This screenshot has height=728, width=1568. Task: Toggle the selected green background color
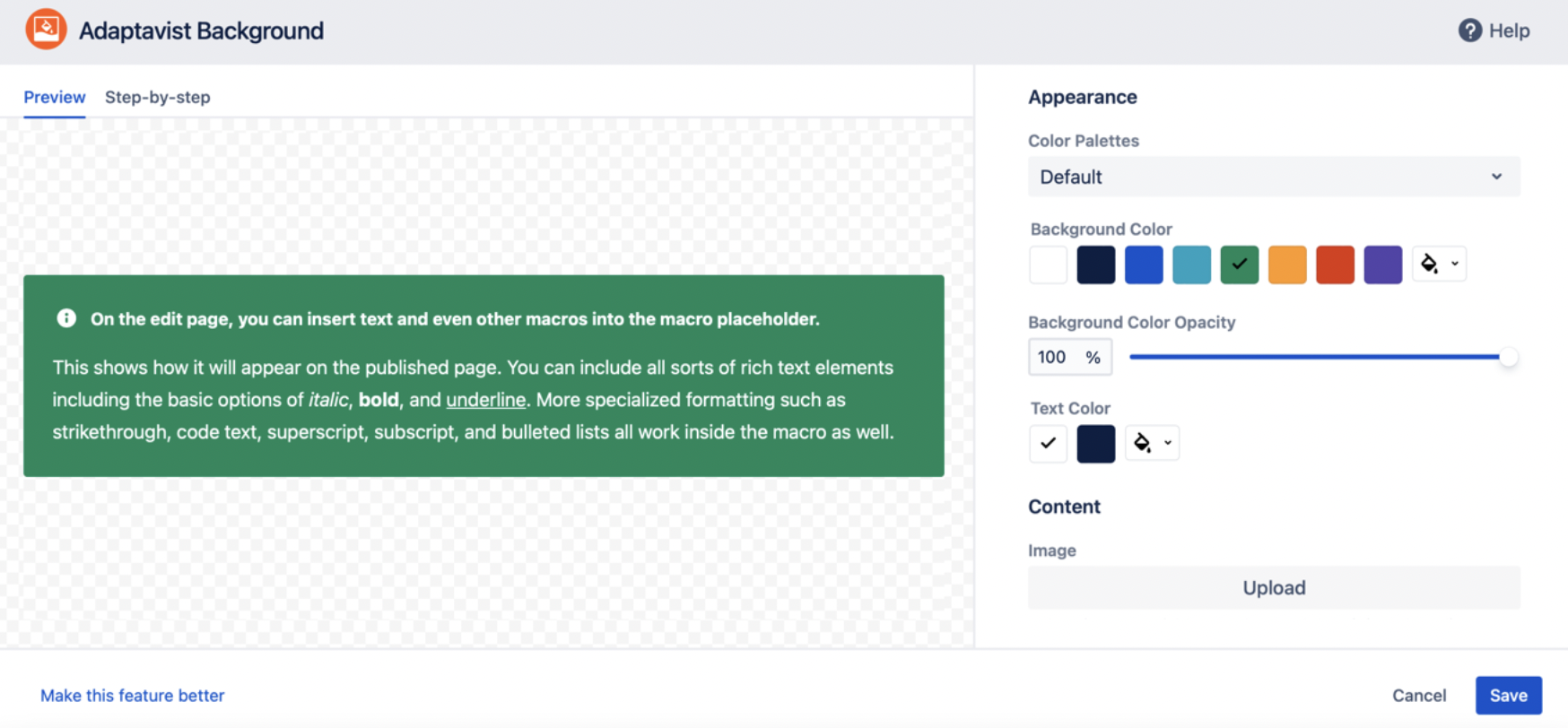coord(1239,264)
